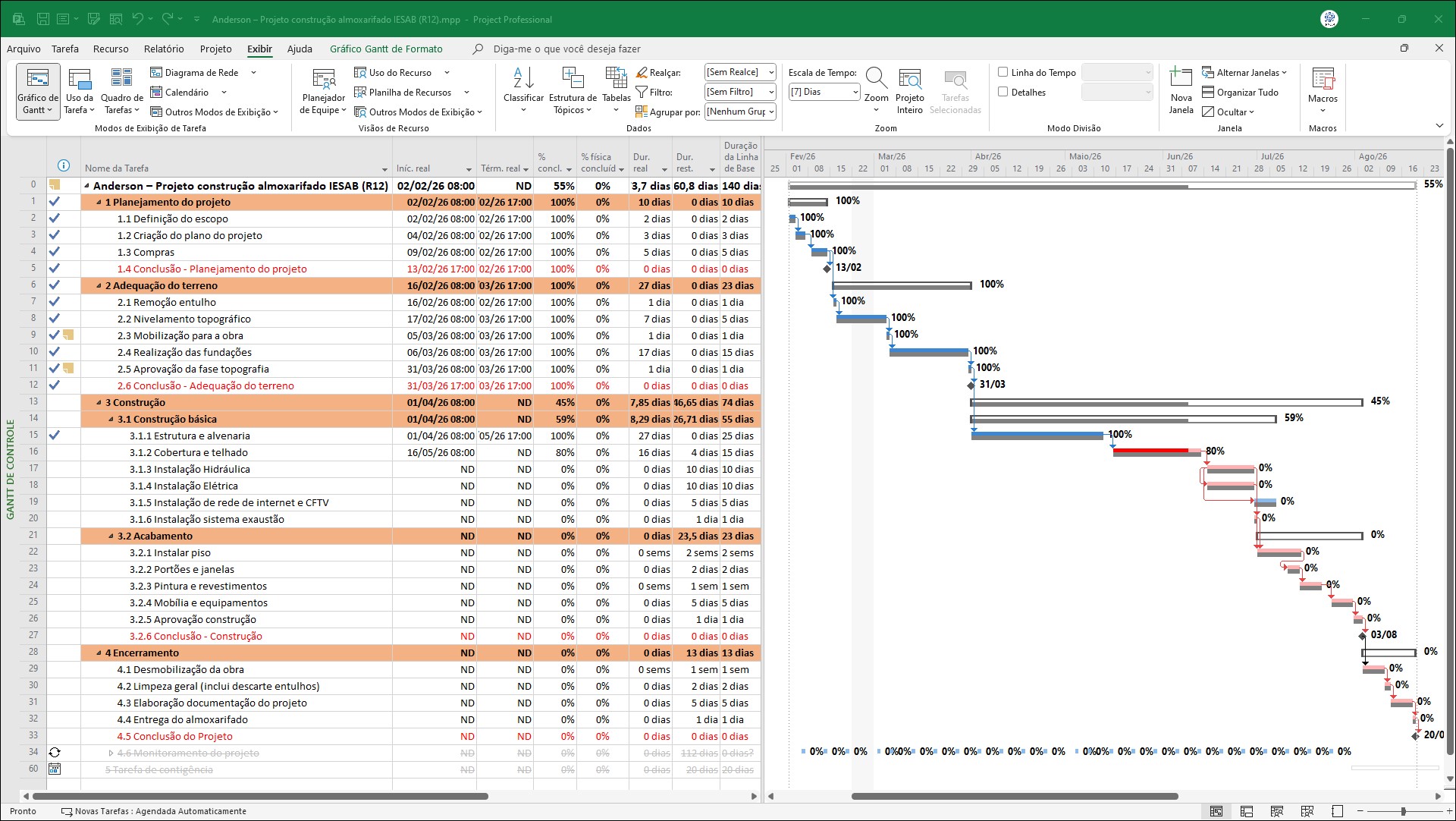Open the Filtro dropdown showing Sem Filtro
This screenshot has width=1456, height=821.
(x=740, y=92)
